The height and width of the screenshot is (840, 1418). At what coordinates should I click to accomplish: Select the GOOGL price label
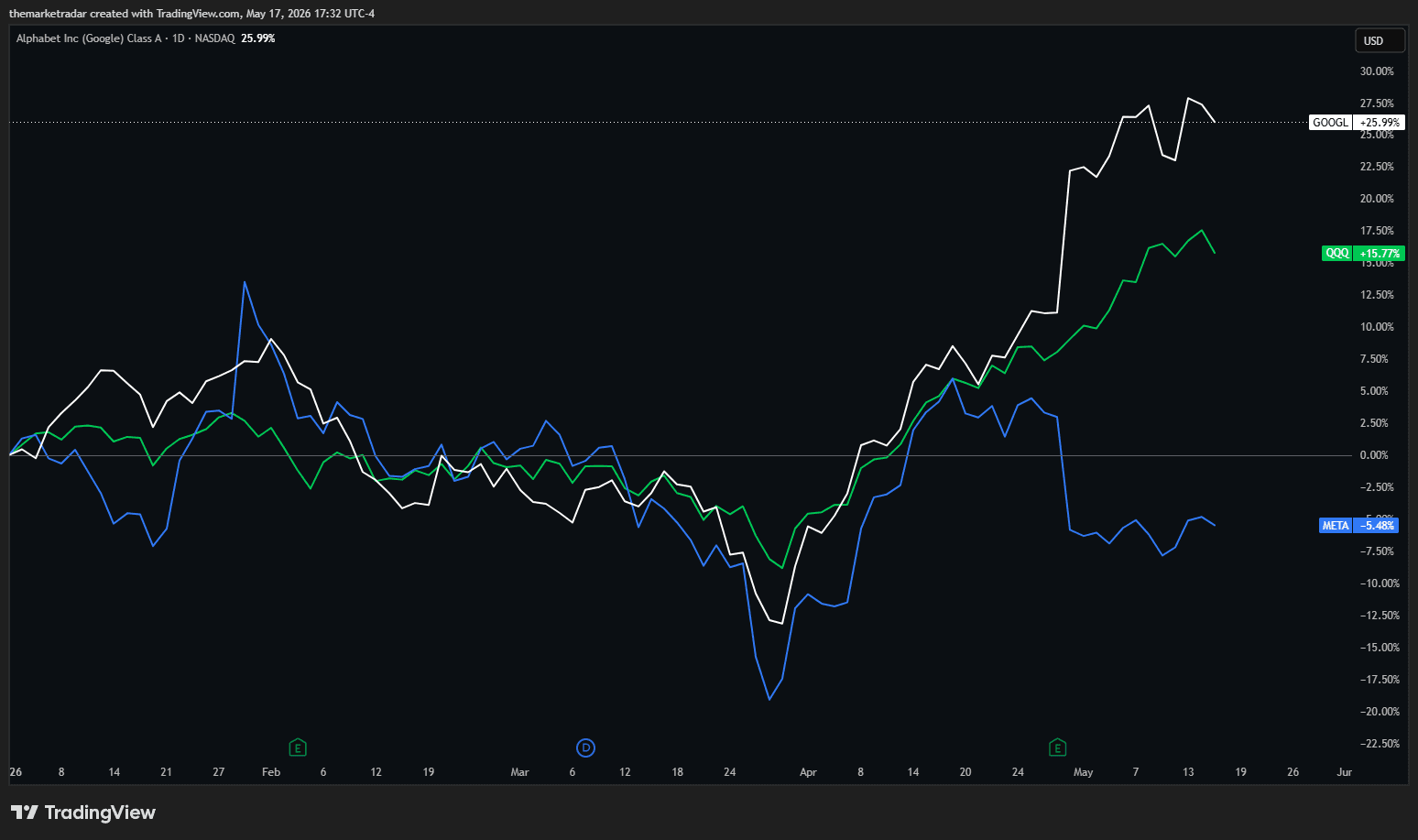point(1330,123)
